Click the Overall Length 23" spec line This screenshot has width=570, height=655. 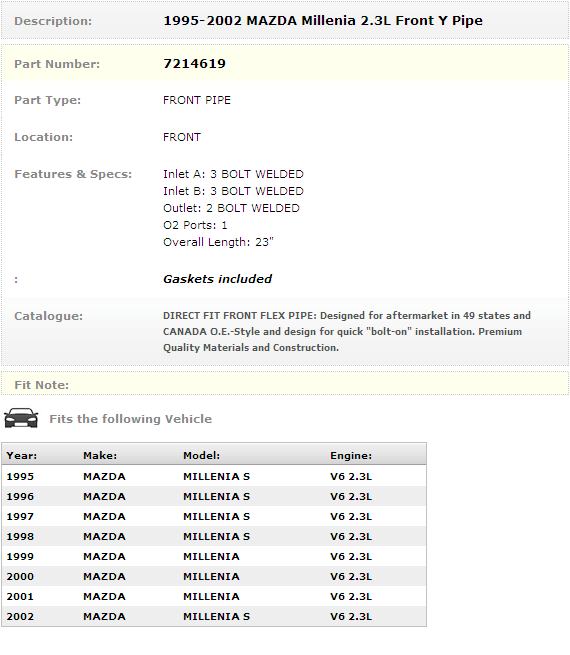218,242
